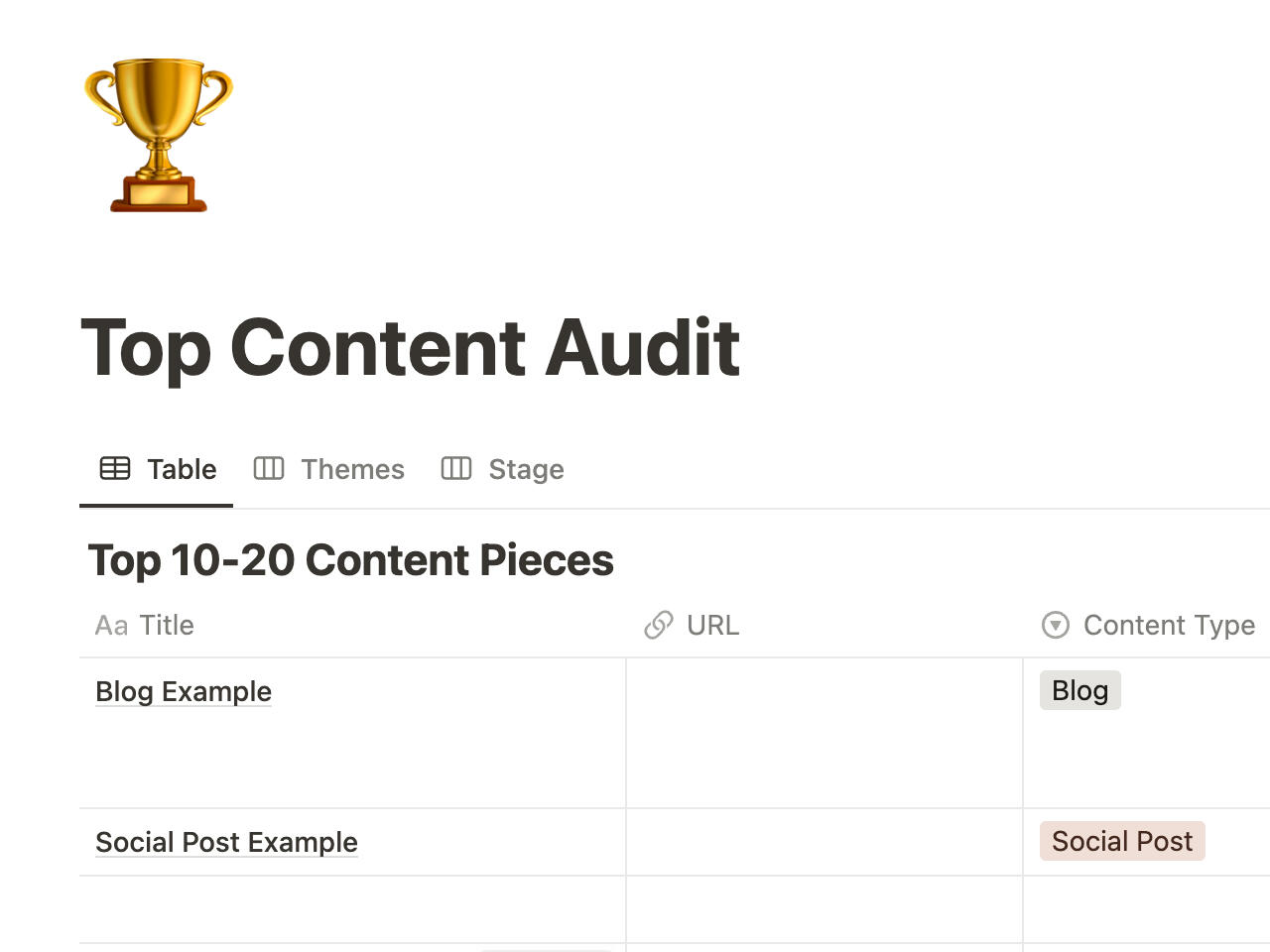Click the empty Title cell in third row
The height and width of the screenshot is (952, 1270).
[x=352, y=909]
